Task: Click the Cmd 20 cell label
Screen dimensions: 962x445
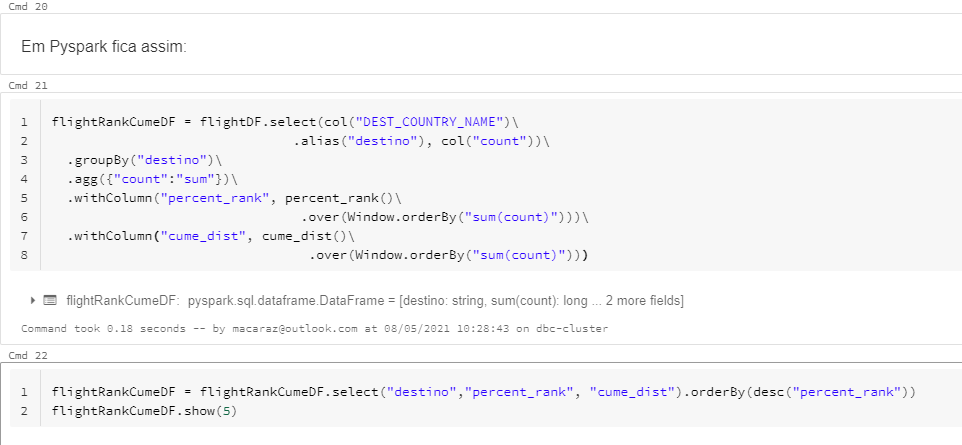Action: click(27, 7)
